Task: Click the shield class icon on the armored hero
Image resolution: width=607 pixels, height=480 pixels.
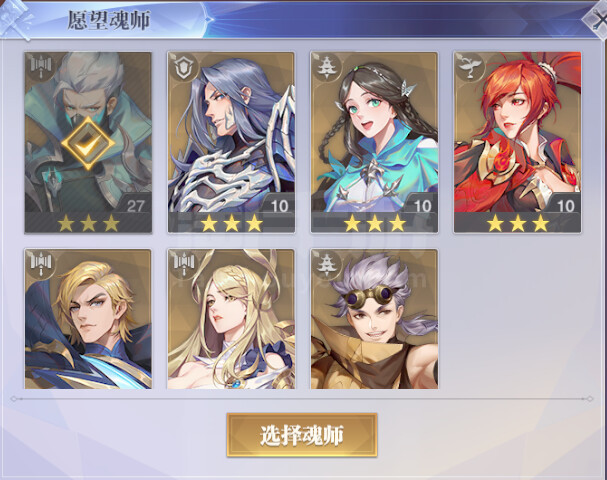Action: click(182, 67)
